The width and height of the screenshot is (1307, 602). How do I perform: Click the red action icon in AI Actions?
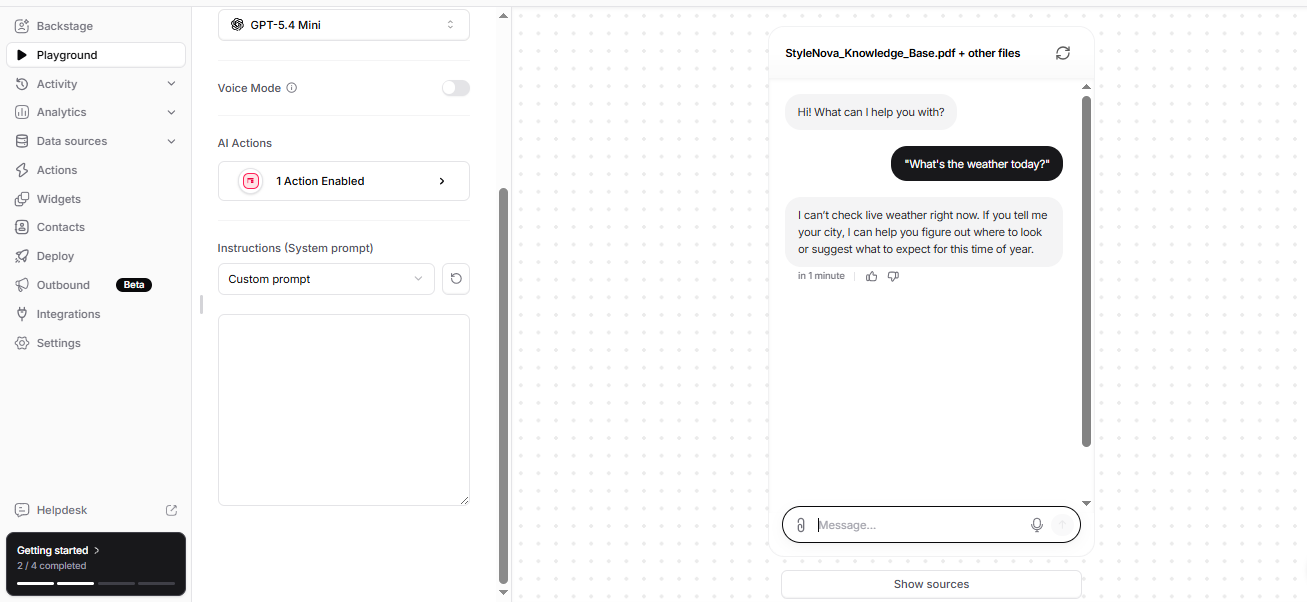point(251,181)
